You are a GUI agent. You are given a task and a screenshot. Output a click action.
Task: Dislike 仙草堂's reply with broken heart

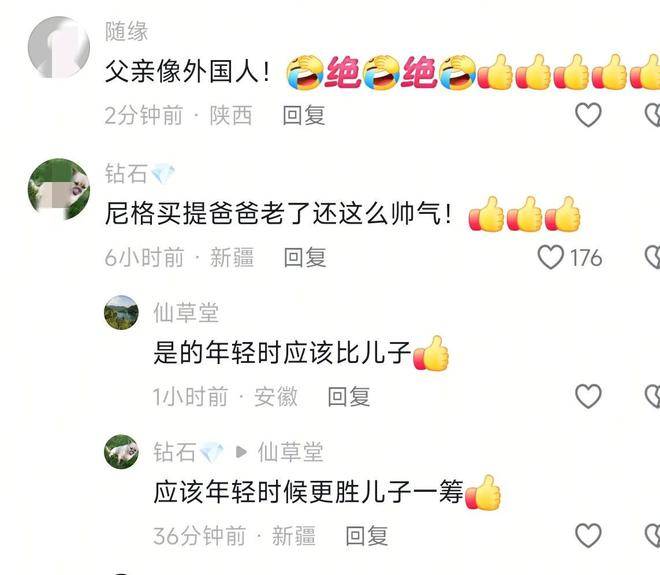[653, 397]
